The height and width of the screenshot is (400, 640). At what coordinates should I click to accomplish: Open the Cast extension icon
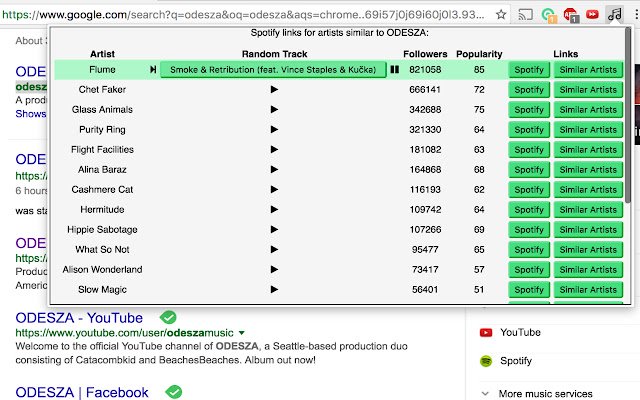(525, 15)
